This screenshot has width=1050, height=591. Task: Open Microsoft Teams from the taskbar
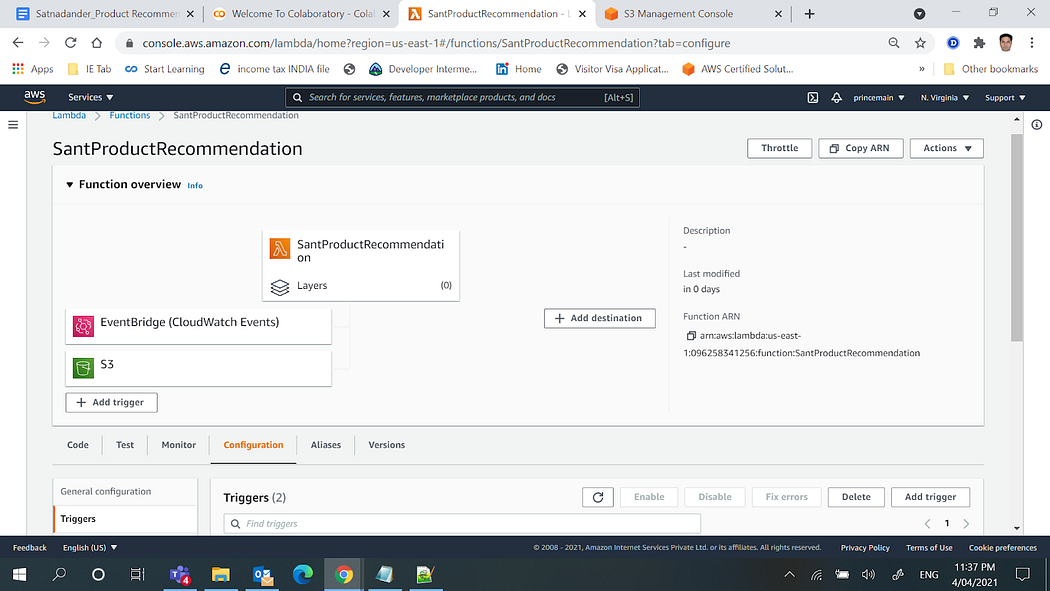pyautogui.click(x=180, y=574)
